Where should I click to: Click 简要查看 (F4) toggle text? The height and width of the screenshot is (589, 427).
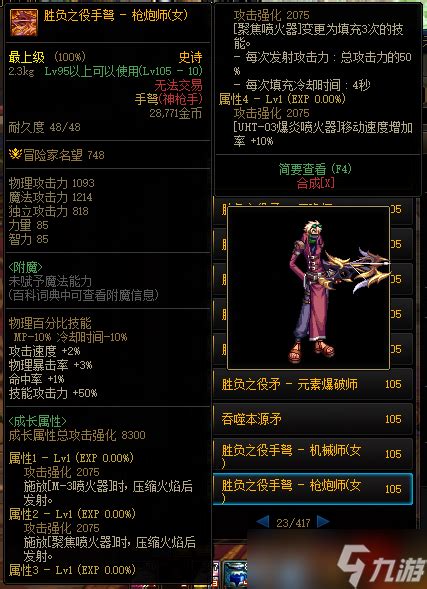pos(315,169)
